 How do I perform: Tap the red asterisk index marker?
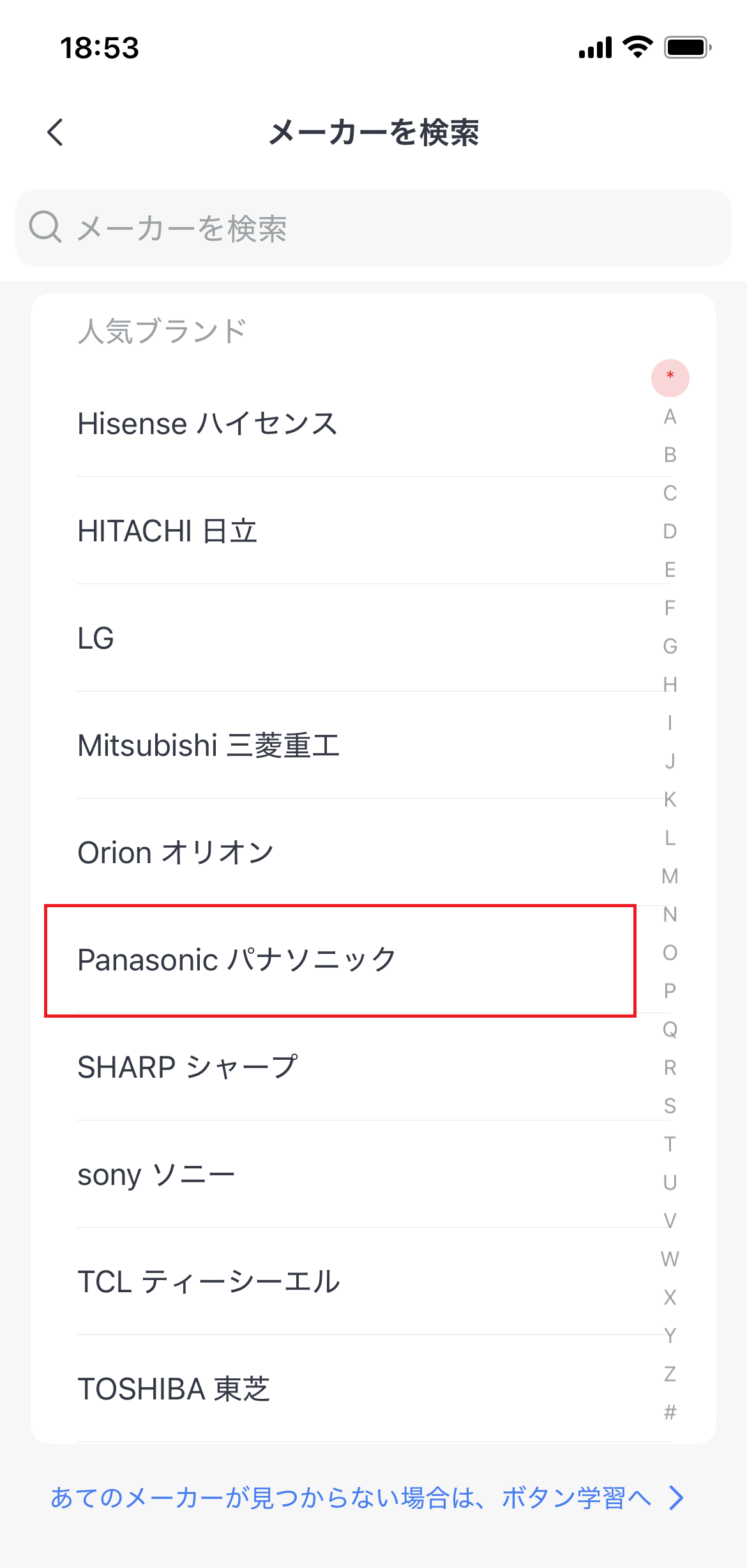point(670,377)
